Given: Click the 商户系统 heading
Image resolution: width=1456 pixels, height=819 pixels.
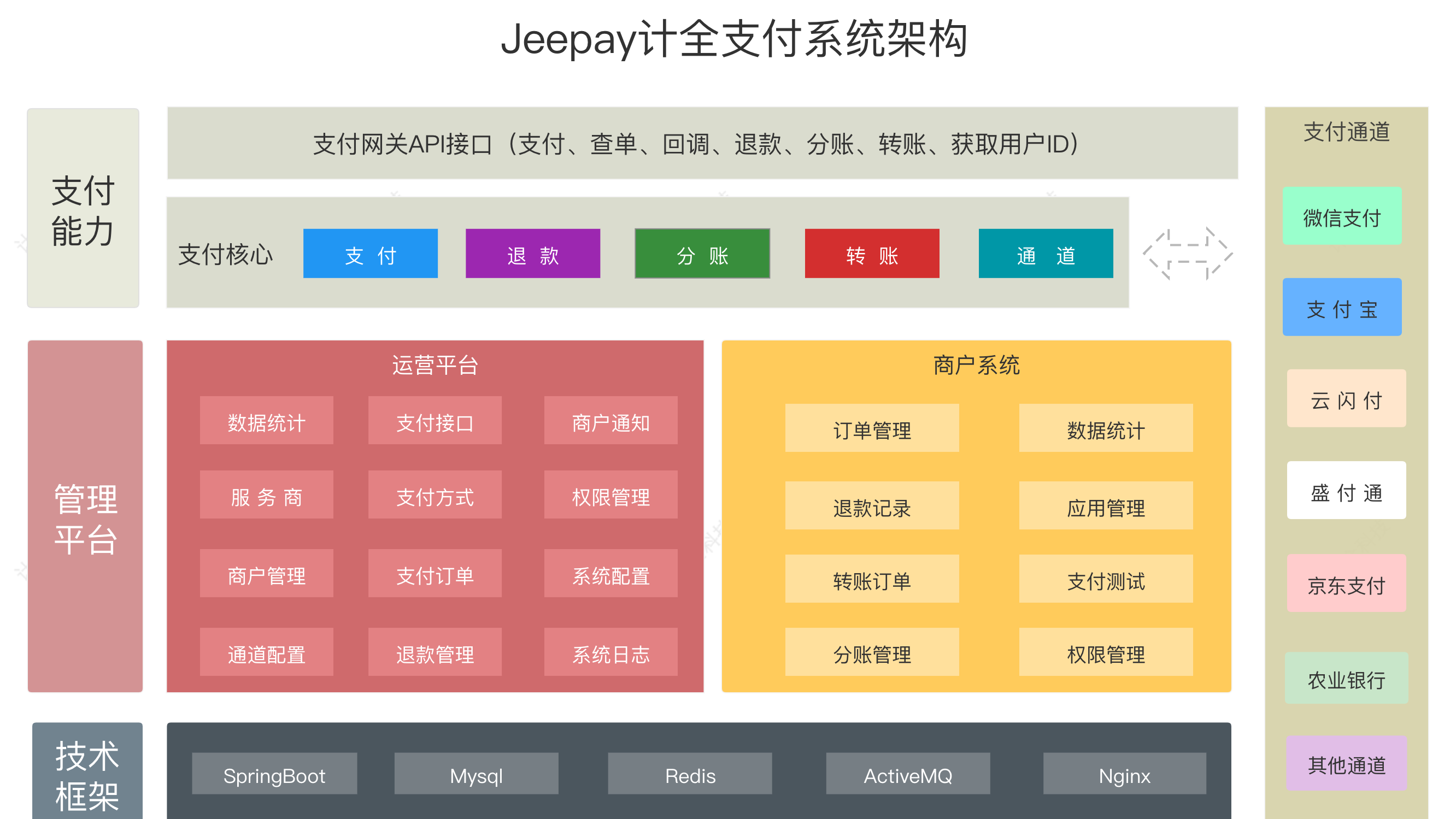Looking at the screenshot, I should click(976, 365).
